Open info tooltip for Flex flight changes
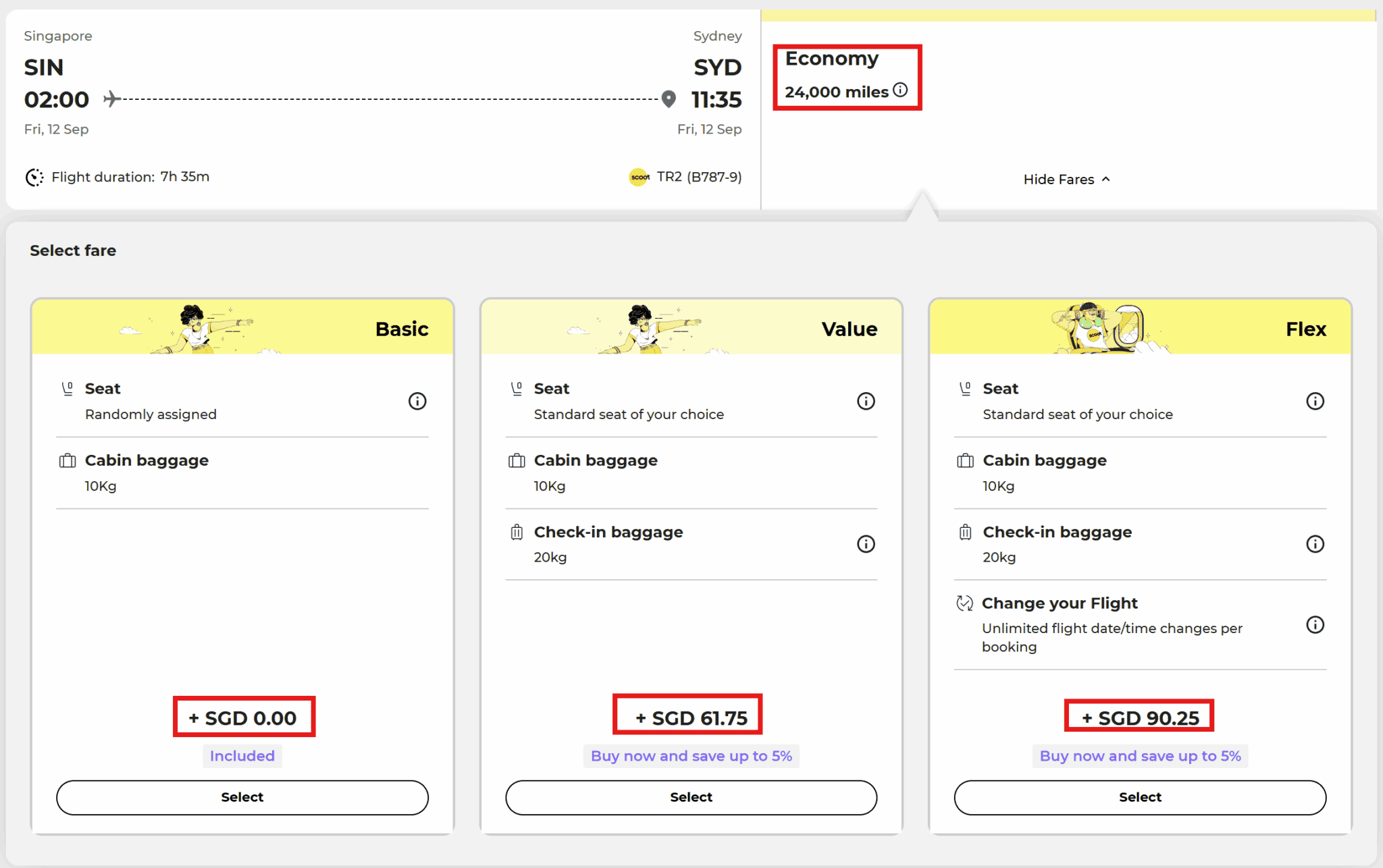Image resolution: width=1383 pixels, height=868 pixels. pos(1315,625)
